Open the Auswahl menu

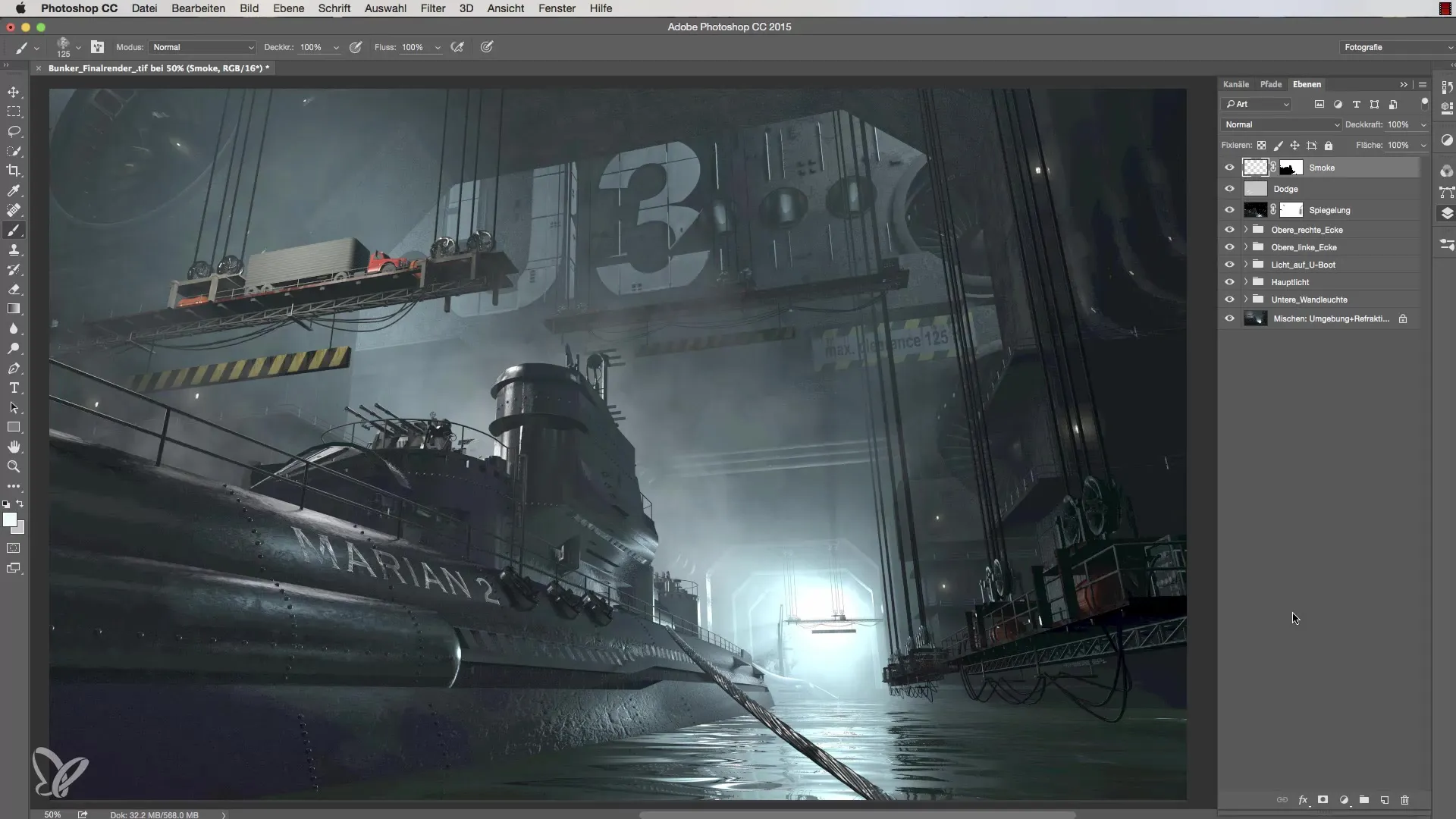pyautogui.click(x=385, y=8)
